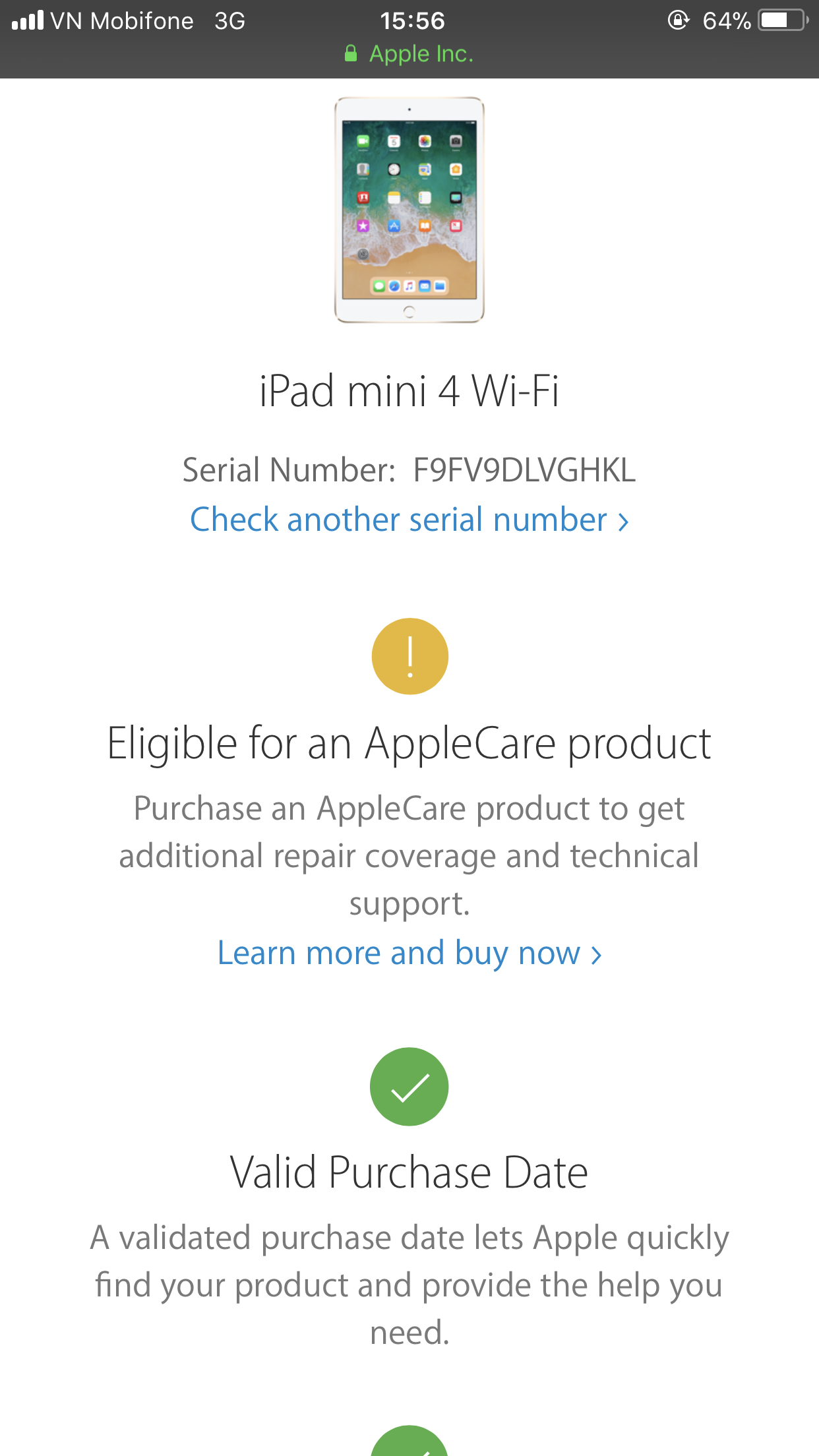Click the Valid Purchase Date heading

(409, 1172)
